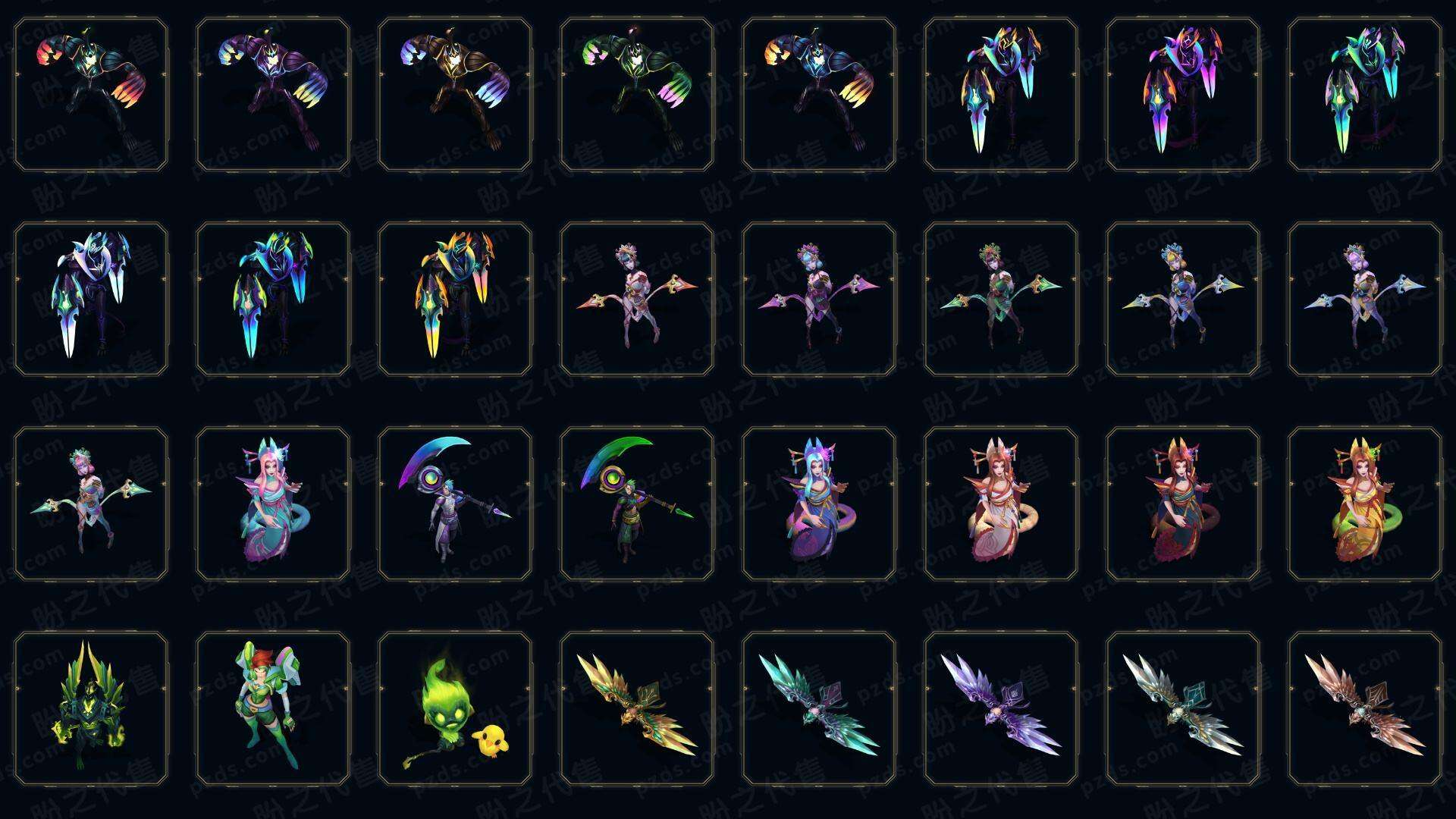Select the magenta-pink bladed armor figure tile

1183,95
